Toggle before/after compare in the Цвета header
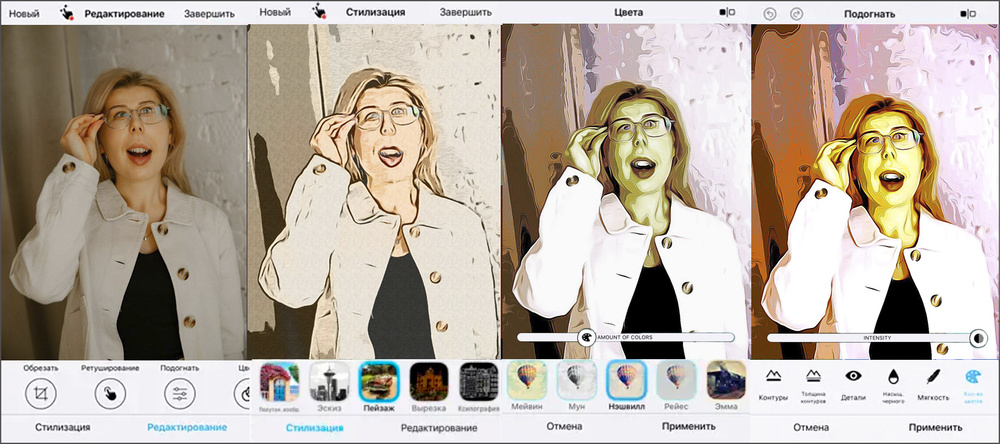Viewport: 1000px width, 444px height. coord(728,14)
